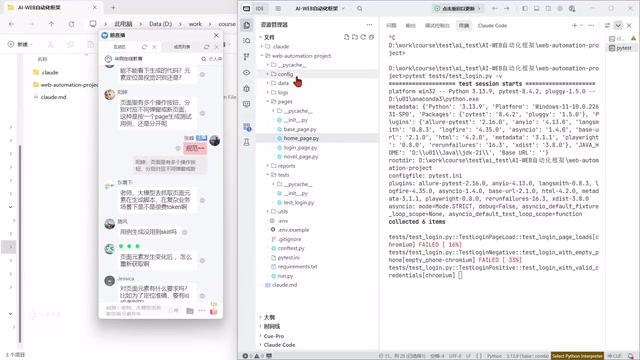
Task: Open the testing flask icon in the sidebar
Action: click(x=247, y=142)
